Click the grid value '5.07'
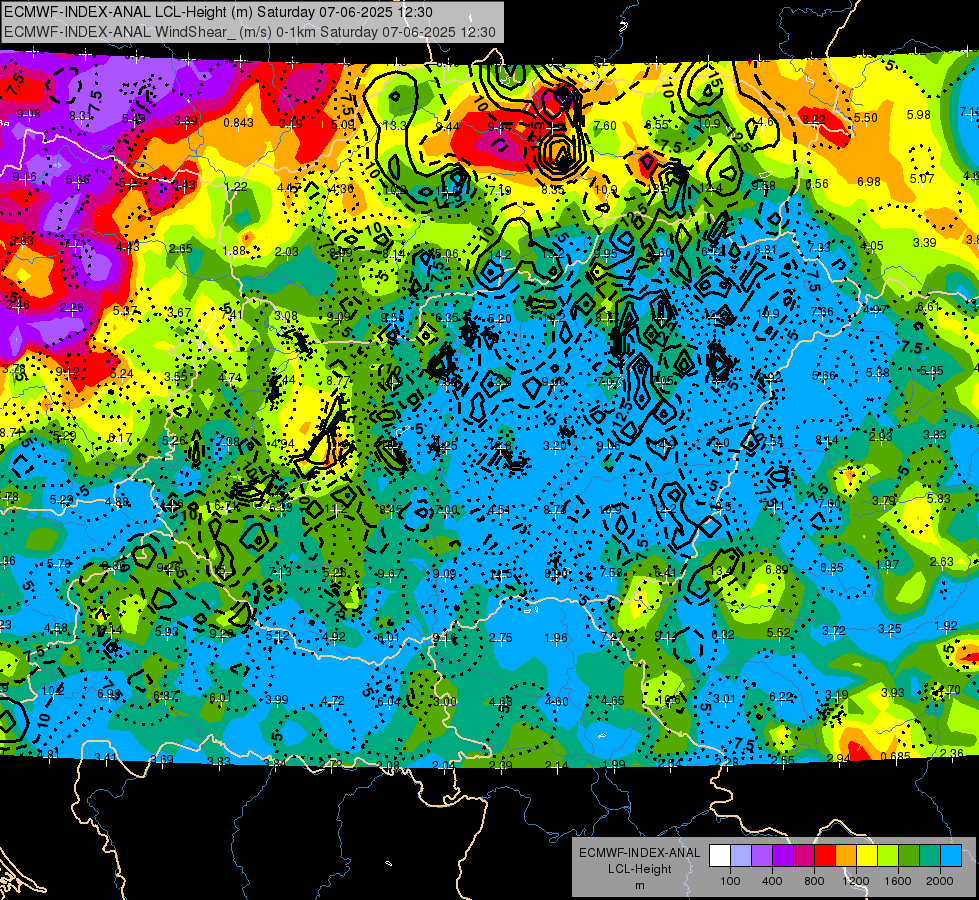The width and height of the screenshot is (979, 900). click(x=922, y=179)
